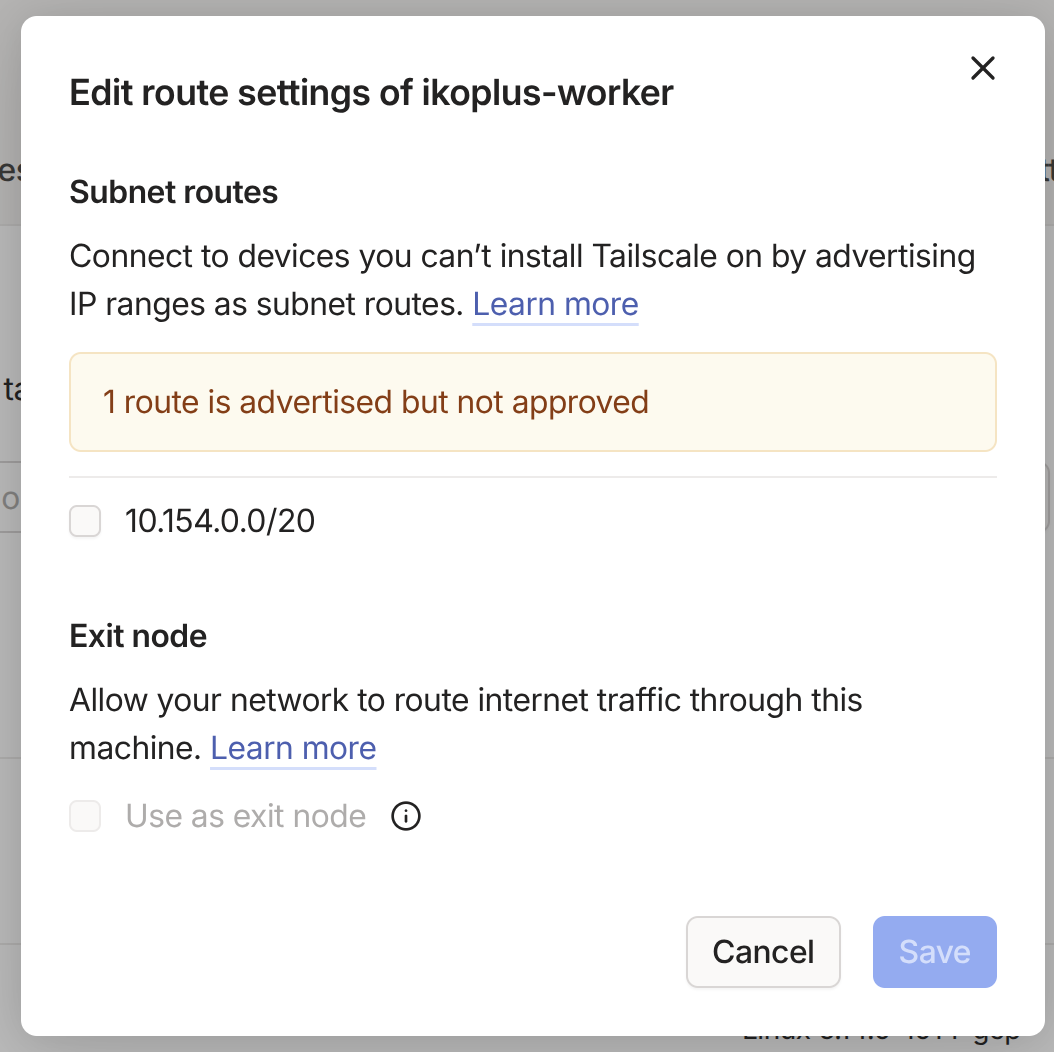Close the route settings dialog with X
Screen dimensions: 1054x1052
tap(983, 68)
